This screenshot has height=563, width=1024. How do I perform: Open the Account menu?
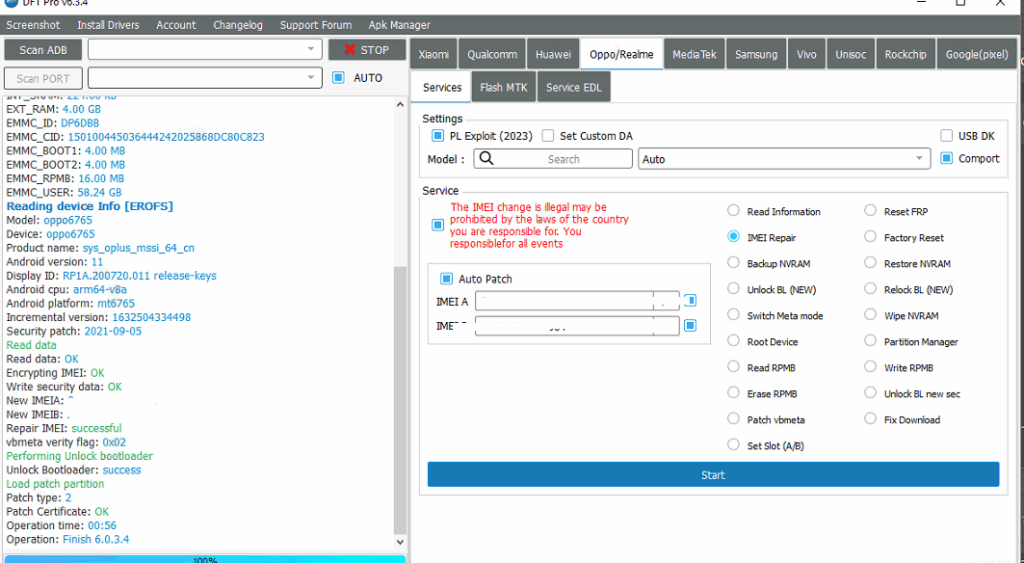click(176, 25)
